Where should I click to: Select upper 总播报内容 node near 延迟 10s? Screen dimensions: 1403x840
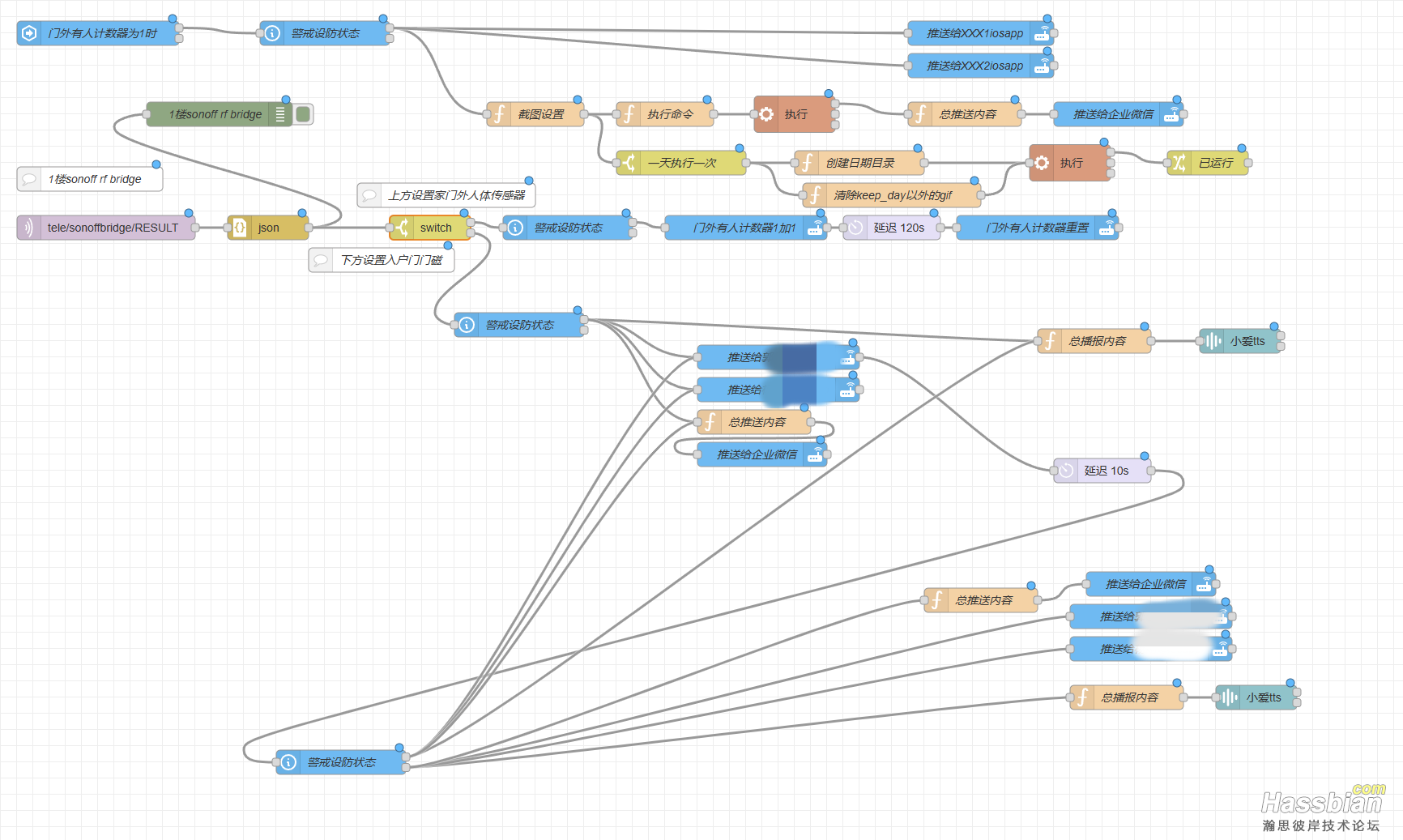[1094, 341]
